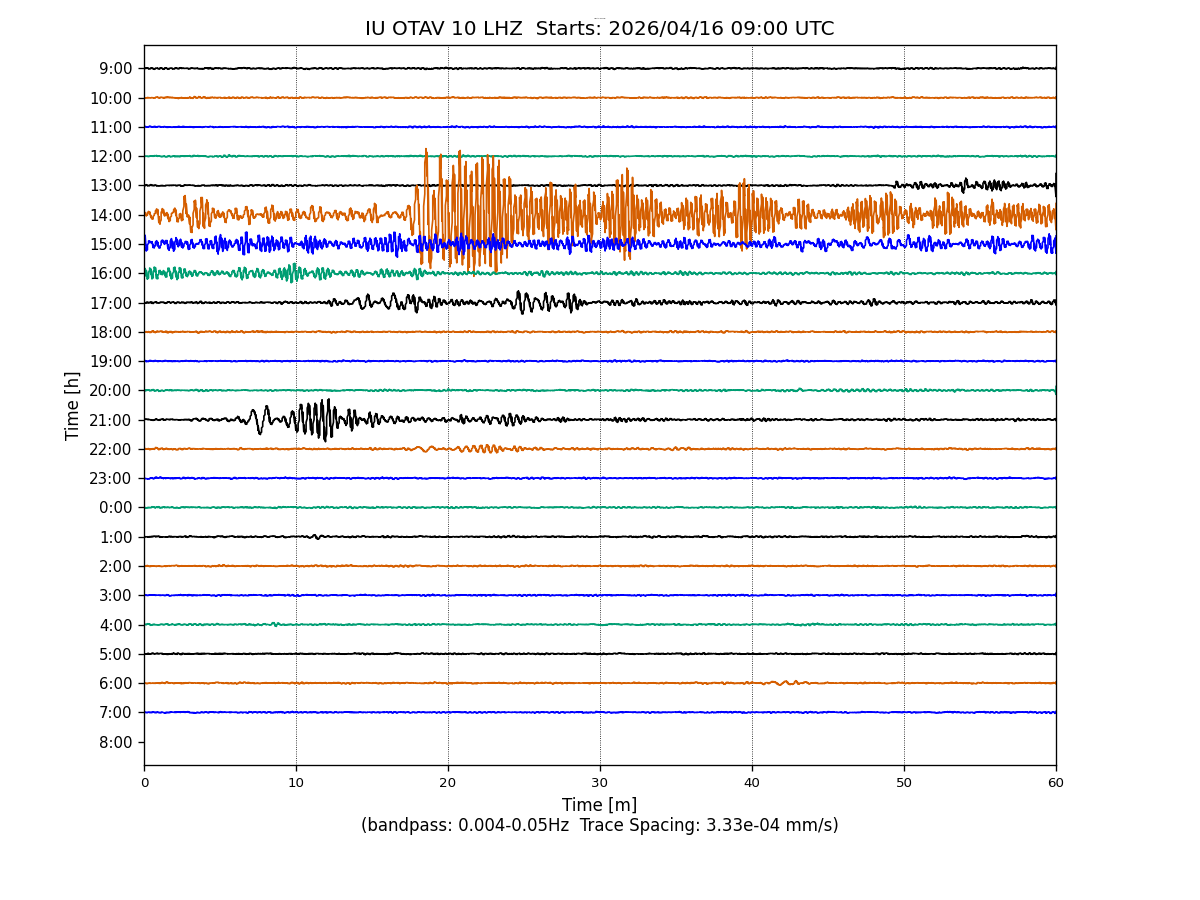Viewport: 1200px width, 900px height.
Task: Click the "50" minute tick on x-axis
Action: tap(904, 783)
